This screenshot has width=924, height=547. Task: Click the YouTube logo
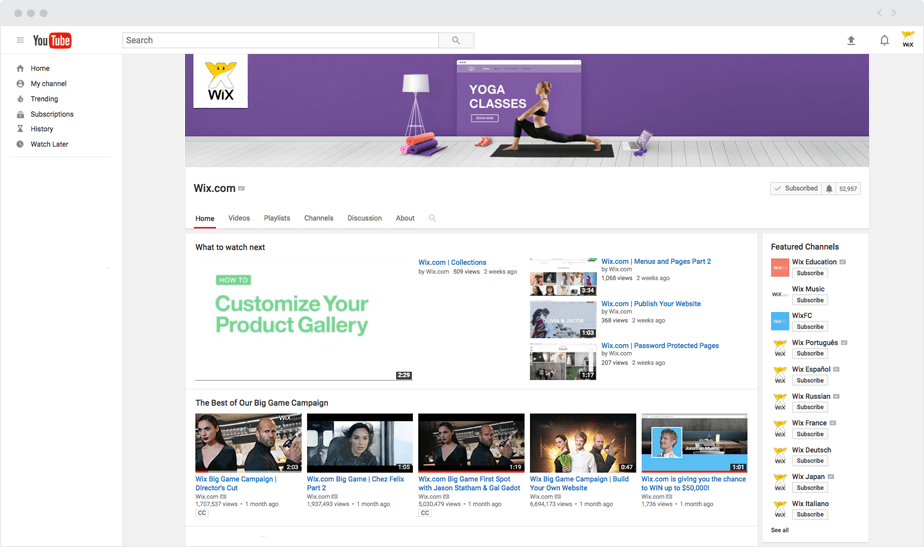pos(52,40)
